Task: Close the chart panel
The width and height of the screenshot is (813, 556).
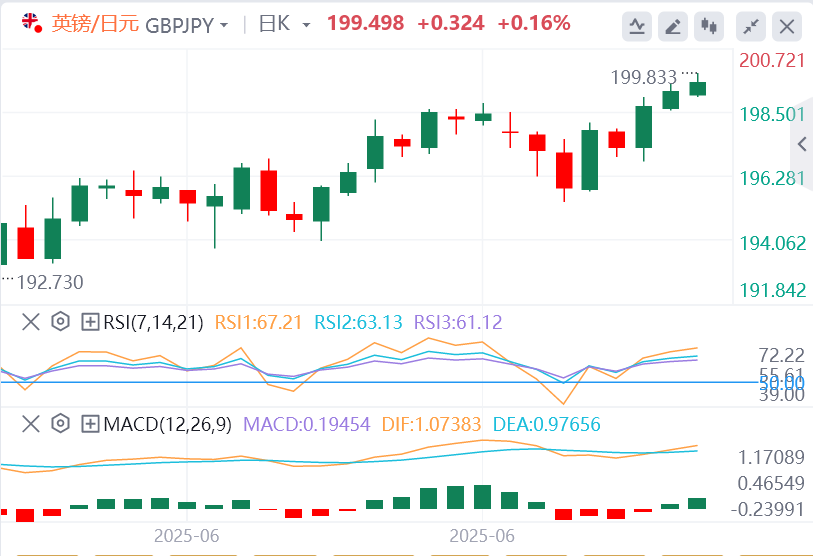Action: [788, 26]
